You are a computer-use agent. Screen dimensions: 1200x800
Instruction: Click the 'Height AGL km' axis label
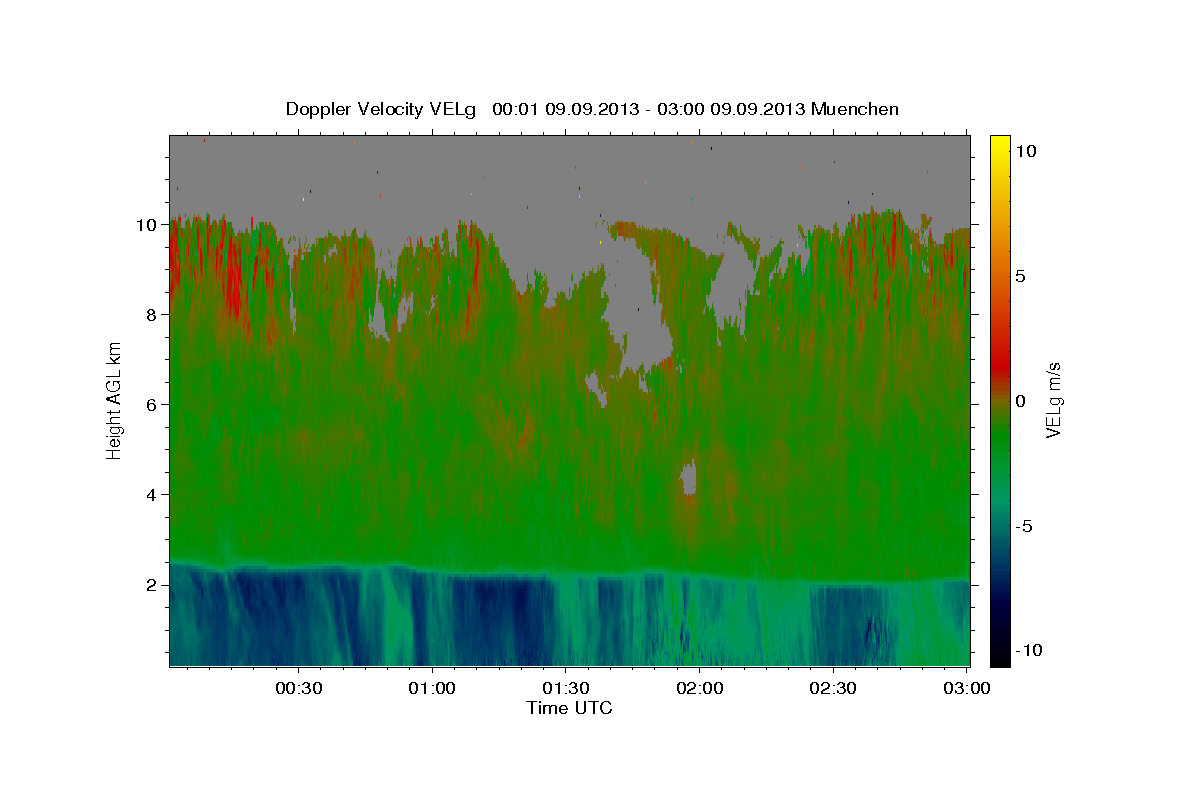tap(114, 399)
